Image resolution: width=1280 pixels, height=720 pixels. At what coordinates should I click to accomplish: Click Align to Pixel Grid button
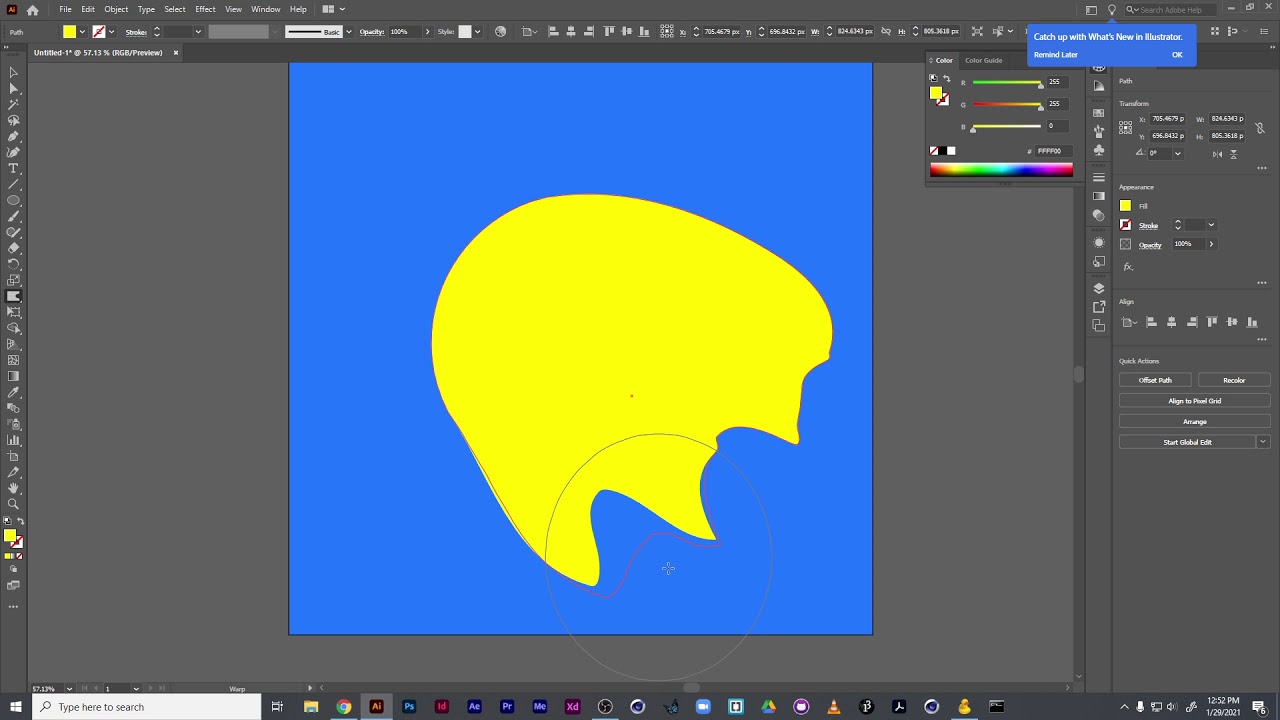[1195, 401]
